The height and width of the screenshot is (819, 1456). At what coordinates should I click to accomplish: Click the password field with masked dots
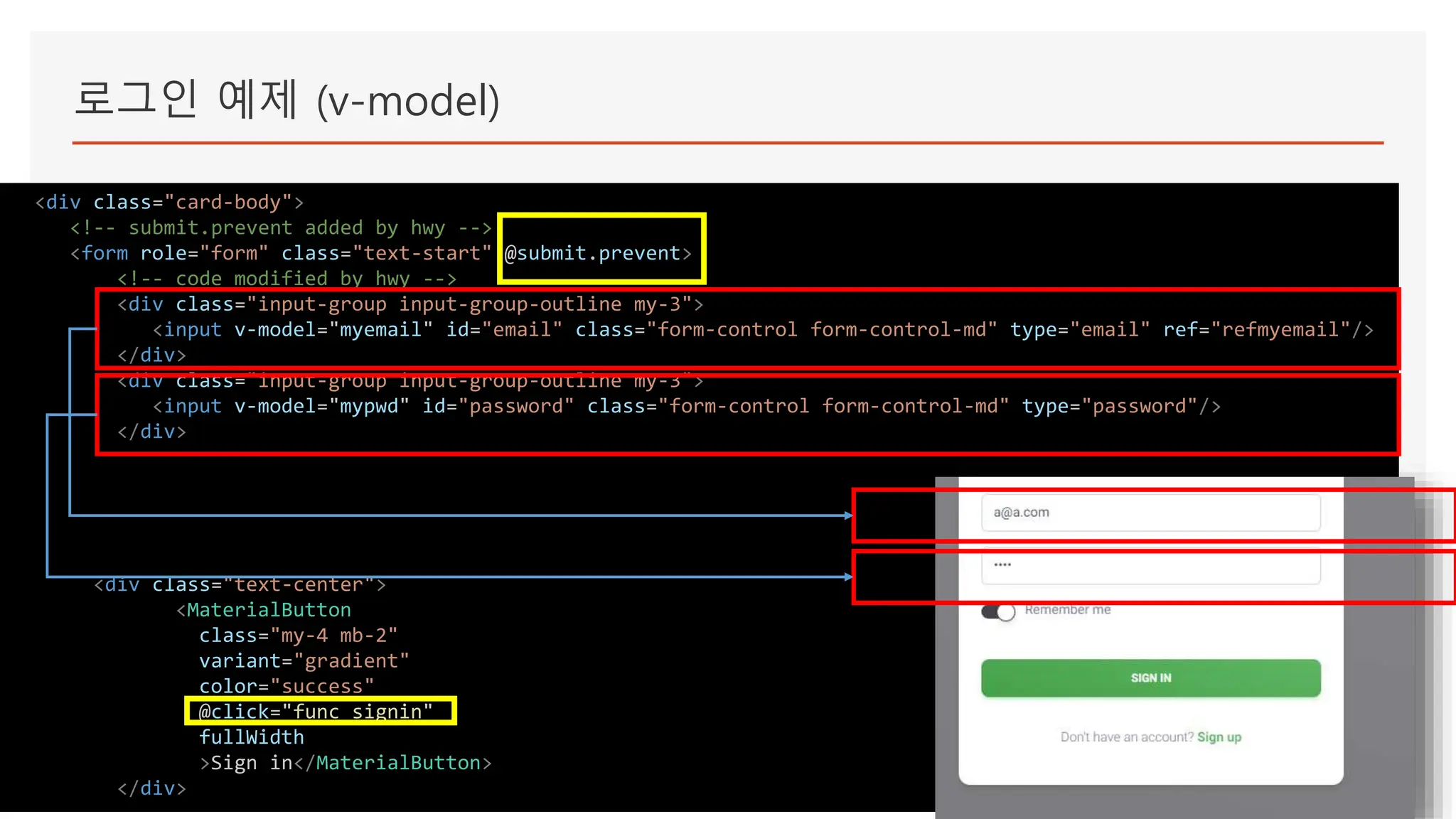pyautogui.click(x=1150, y=567)
